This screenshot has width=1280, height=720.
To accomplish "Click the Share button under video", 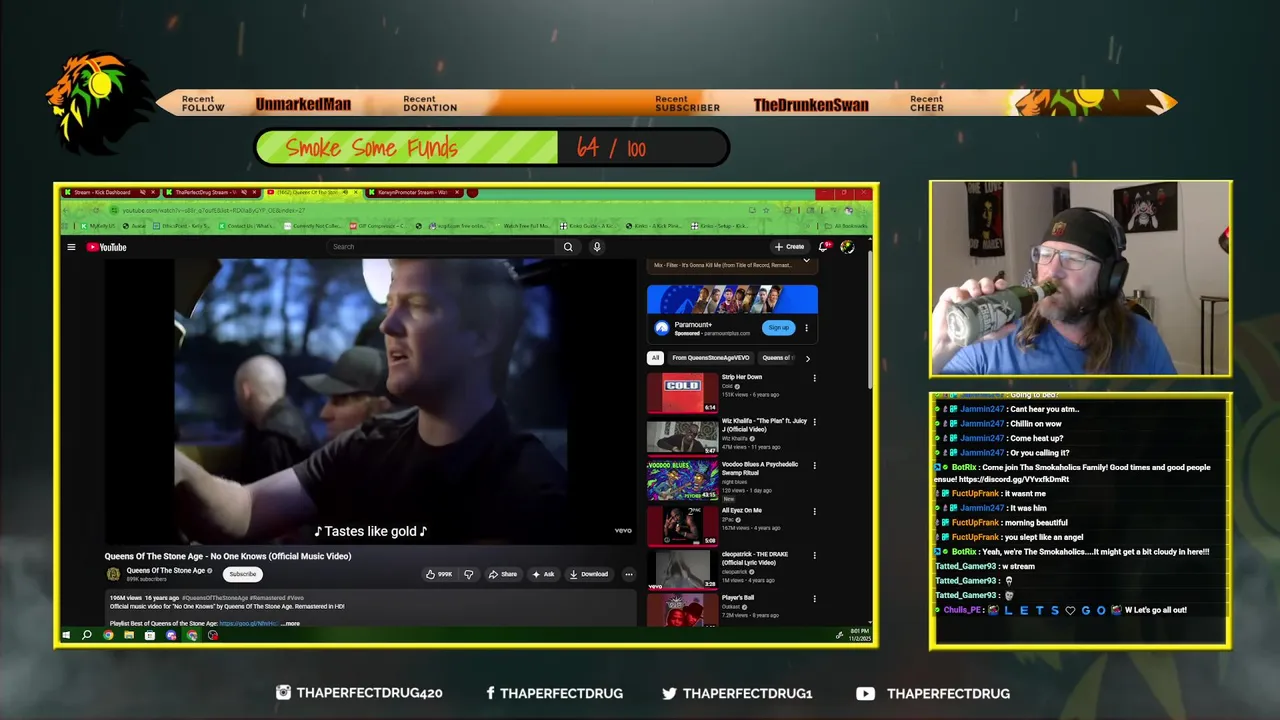I will [x=503, y=574].
